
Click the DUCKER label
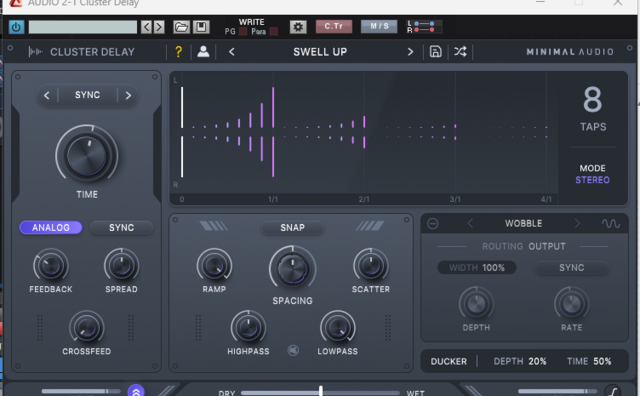[x=449, y=362]
